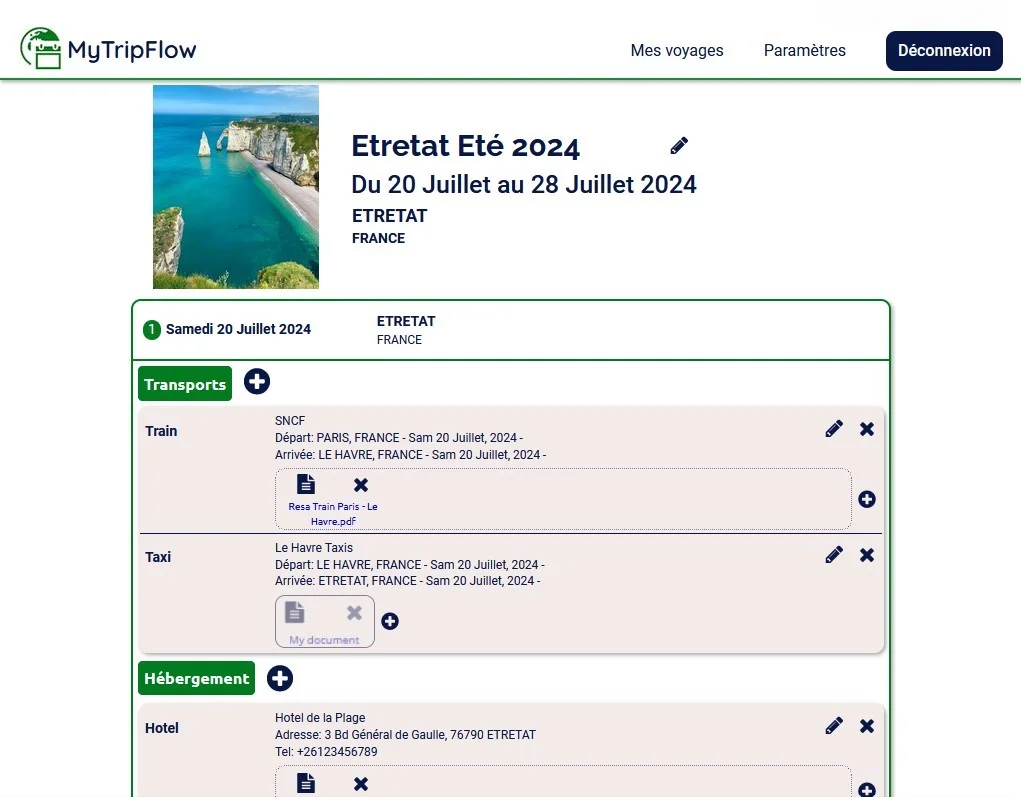Edit the SNCF train details
Viewport: 1021px width, 797px height.
(834, 428)
